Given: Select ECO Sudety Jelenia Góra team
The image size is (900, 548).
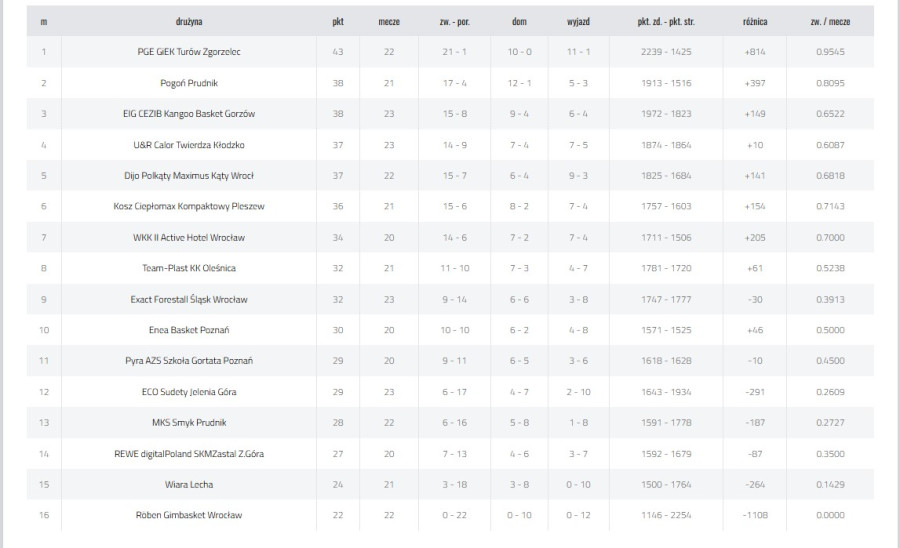Looking at the screenshot, I should pyautogui.click(x=189, y=392).
